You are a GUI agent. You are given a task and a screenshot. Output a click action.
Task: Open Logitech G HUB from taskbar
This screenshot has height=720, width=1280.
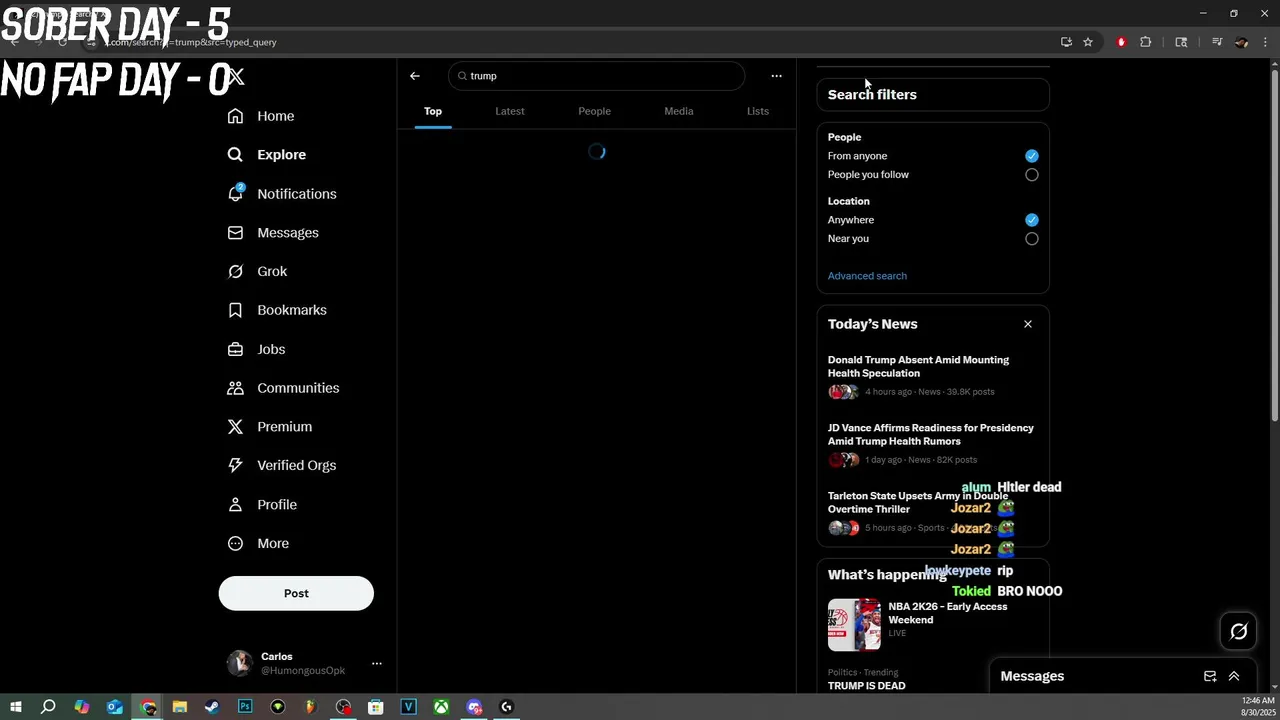(506, 707)
